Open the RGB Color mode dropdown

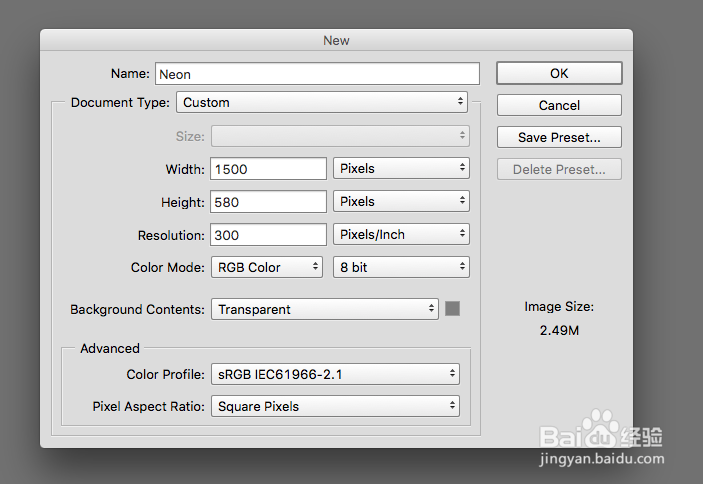[x=267, y=267]
